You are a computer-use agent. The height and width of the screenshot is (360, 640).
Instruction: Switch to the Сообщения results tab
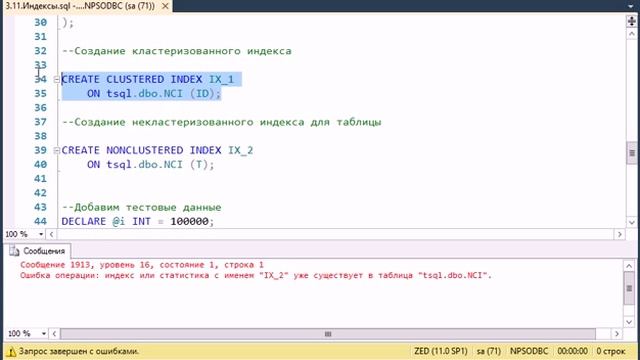tap(38, 251)
